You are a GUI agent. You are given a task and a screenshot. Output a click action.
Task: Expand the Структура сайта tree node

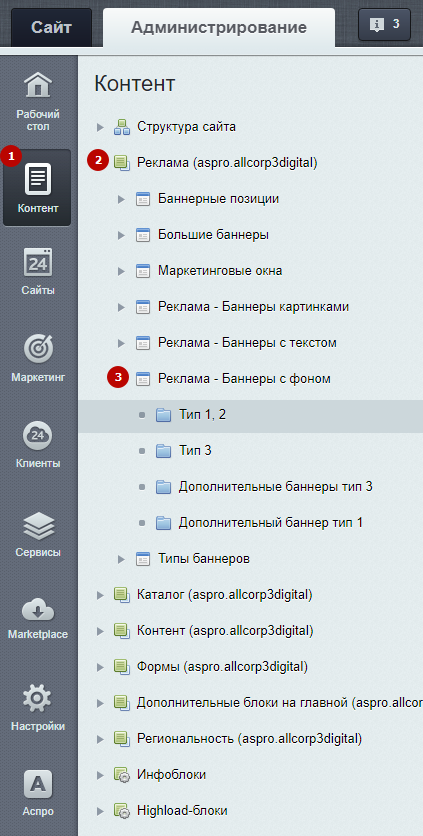pyautogui.click(x=100, y=127)
